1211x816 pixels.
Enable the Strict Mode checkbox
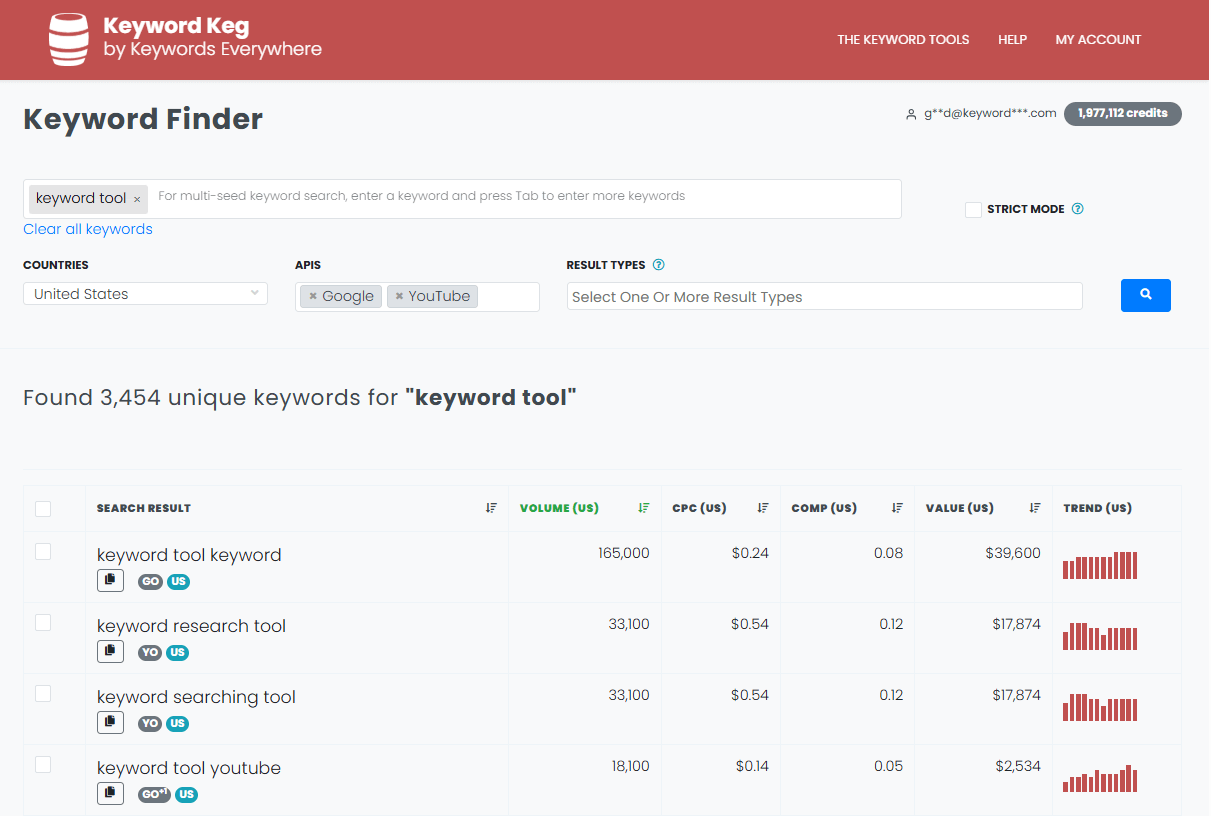coord(973,210)
